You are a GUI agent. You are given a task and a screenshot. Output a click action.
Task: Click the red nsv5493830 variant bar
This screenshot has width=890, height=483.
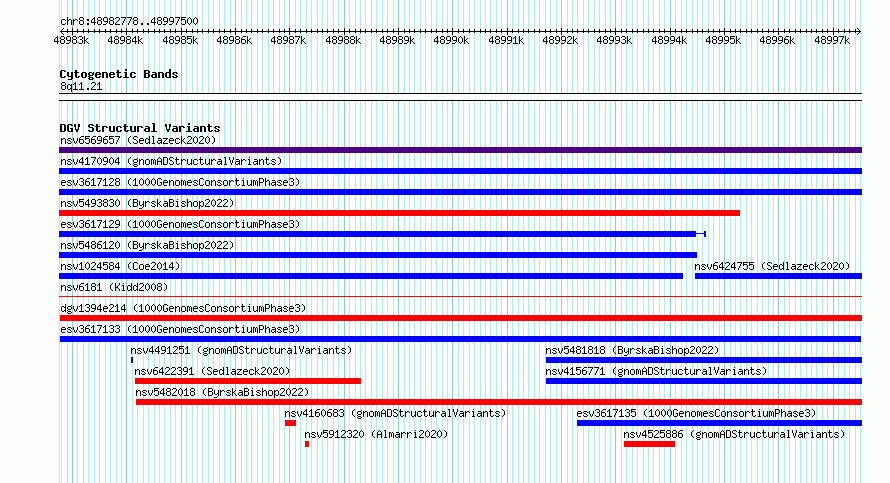pos(400,213)
